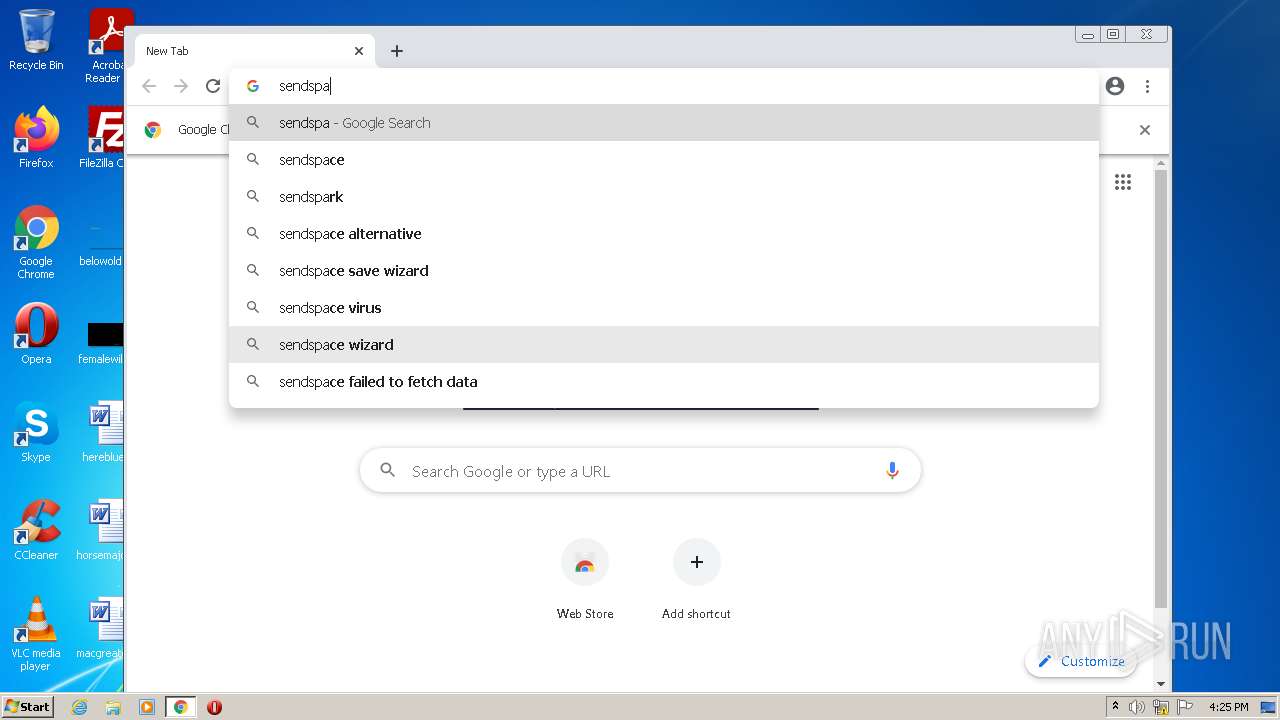
Task: Start voice search with microphone icon
Action: pos(892,471)
